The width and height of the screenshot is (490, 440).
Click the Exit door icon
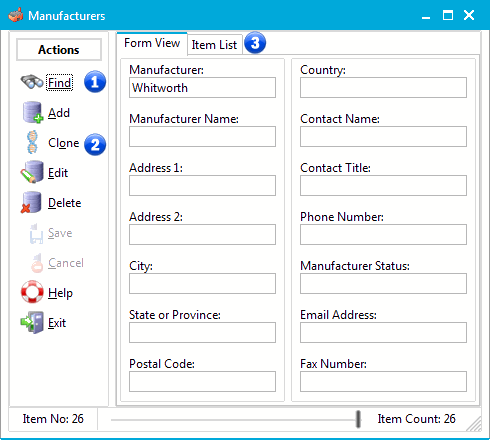coord(32,322)
